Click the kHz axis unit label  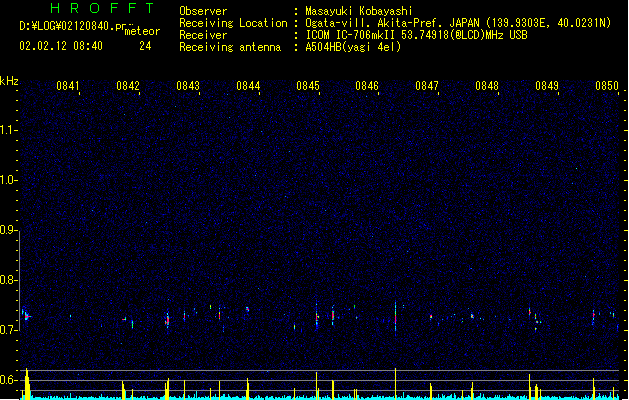tap(9, 81)
